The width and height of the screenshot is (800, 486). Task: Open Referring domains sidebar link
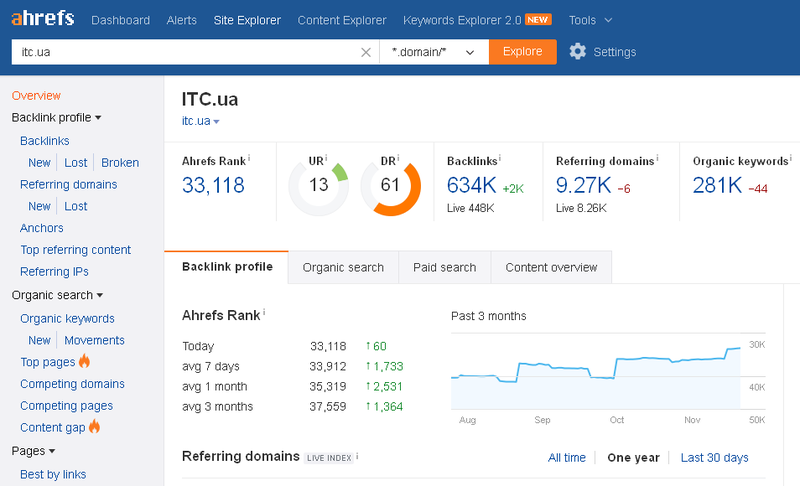click(68, 185)
